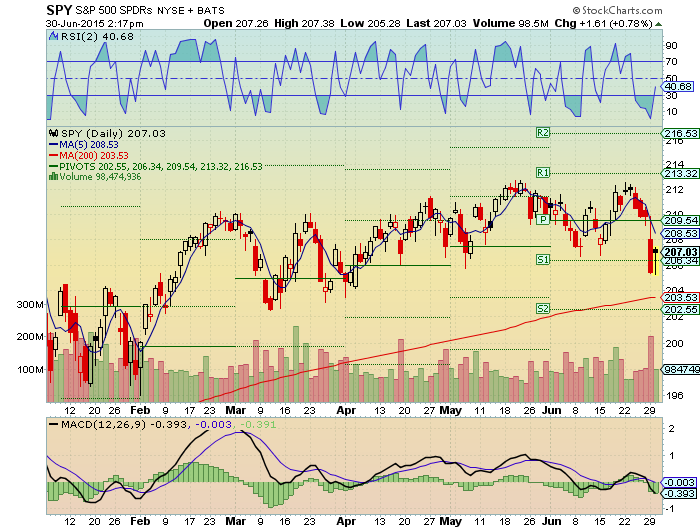
Task: Click the SPY ticker symbol title
Action: 59,10
